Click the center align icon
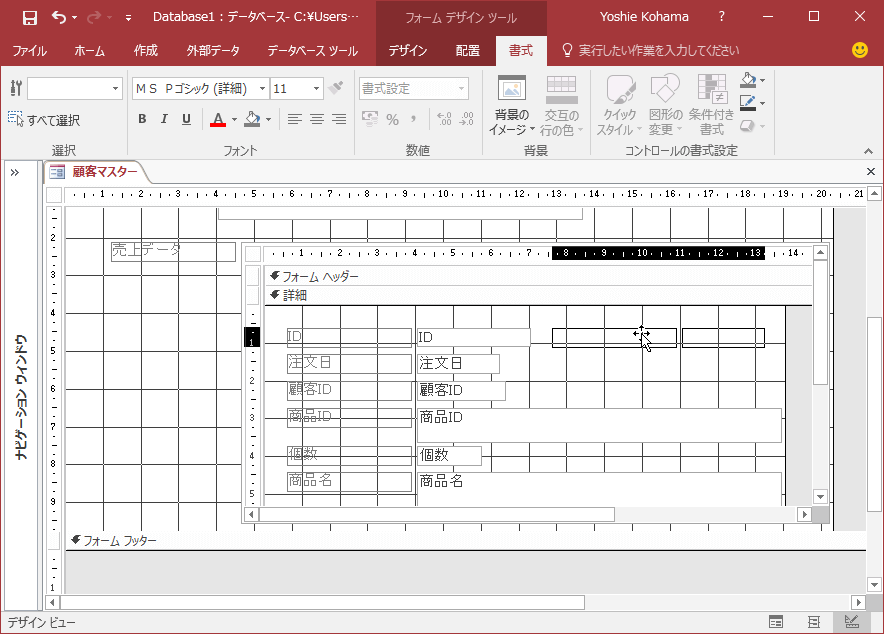 (317, 119)
